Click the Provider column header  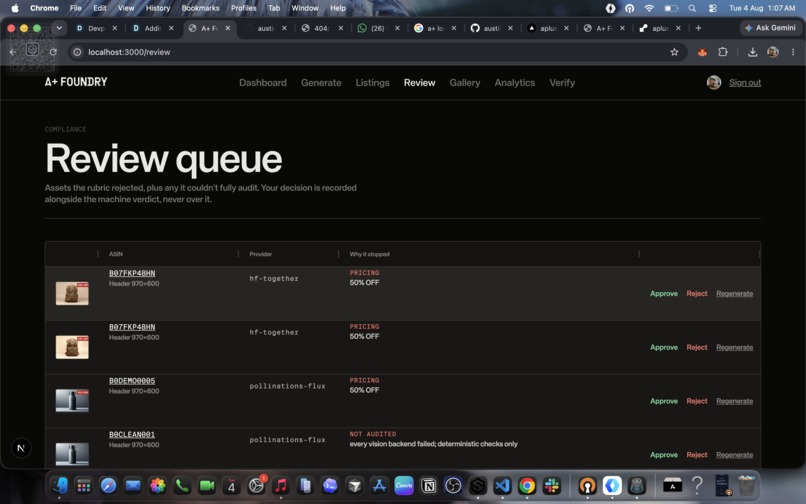point(261,254)
